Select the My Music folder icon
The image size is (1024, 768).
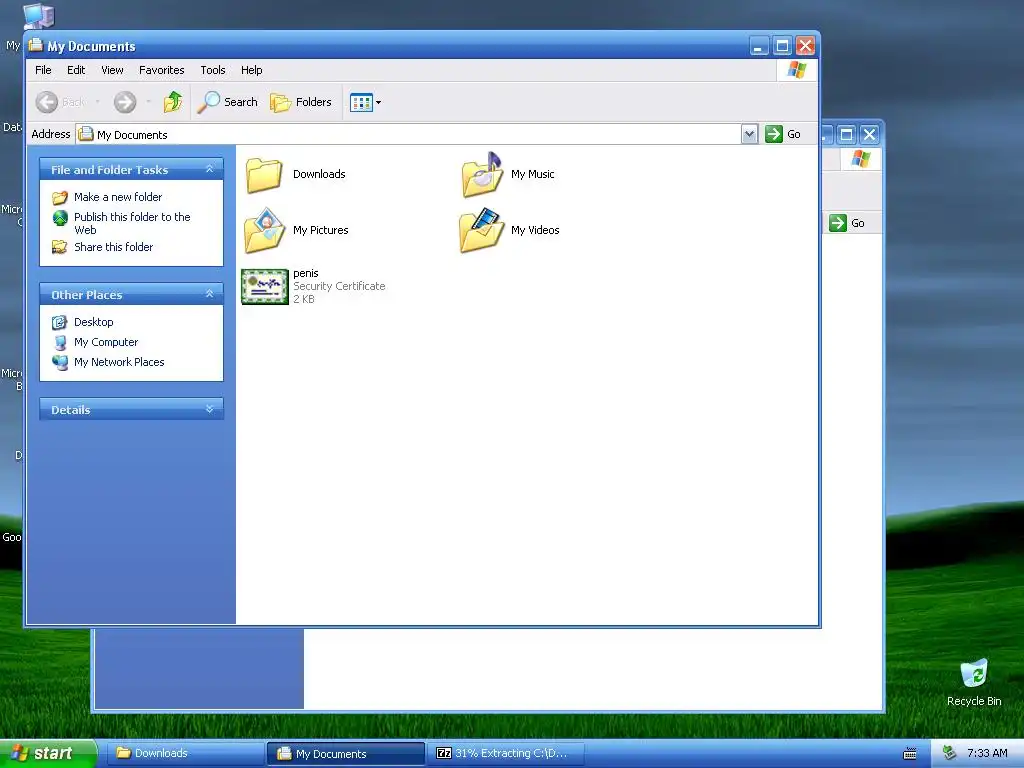coord(482,174)
